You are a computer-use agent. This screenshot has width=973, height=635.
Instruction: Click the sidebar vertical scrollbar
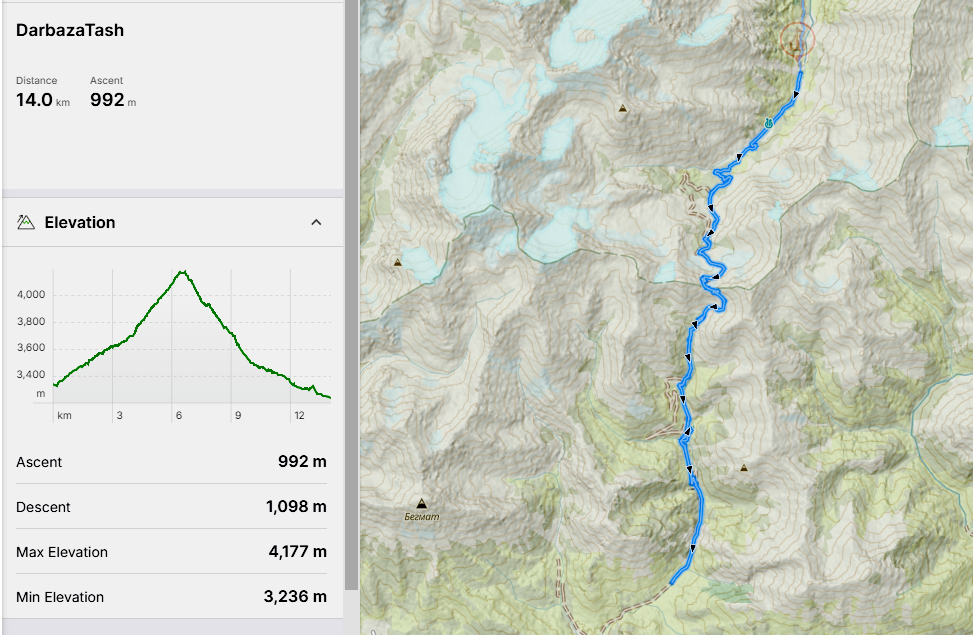tap(350, 300)
